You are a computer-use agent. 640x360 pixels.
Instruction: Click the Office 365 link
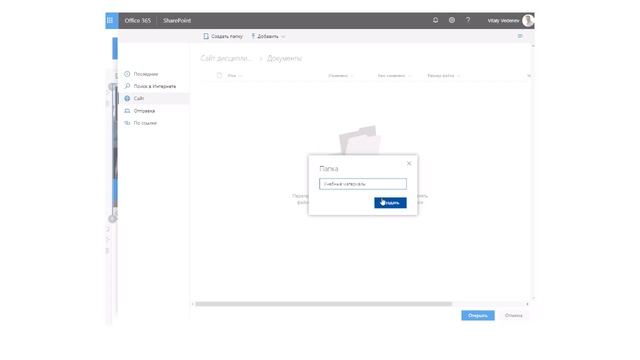point(138,20)
